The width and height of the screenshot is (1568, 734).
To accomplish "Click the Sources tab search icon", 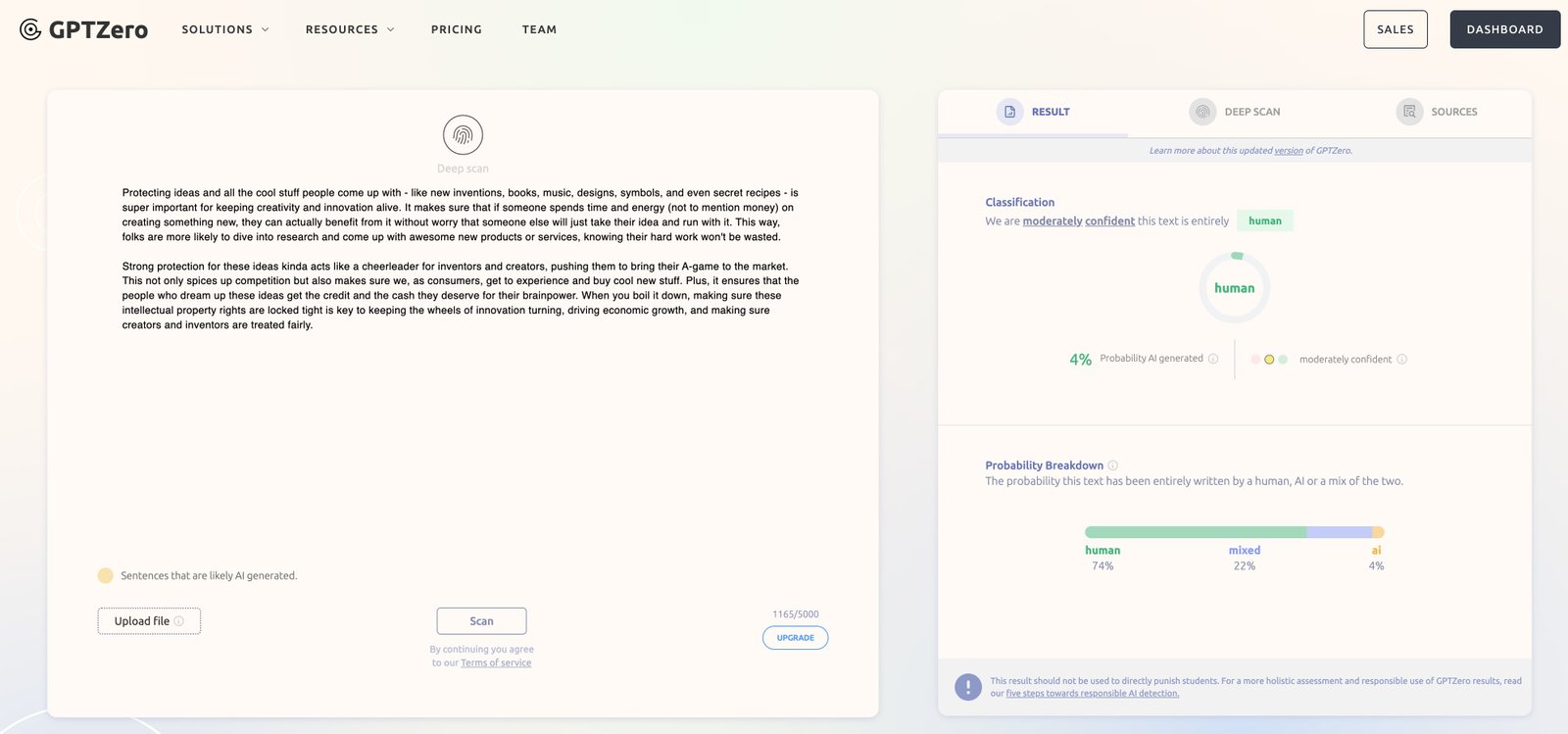I will 1409,112.
